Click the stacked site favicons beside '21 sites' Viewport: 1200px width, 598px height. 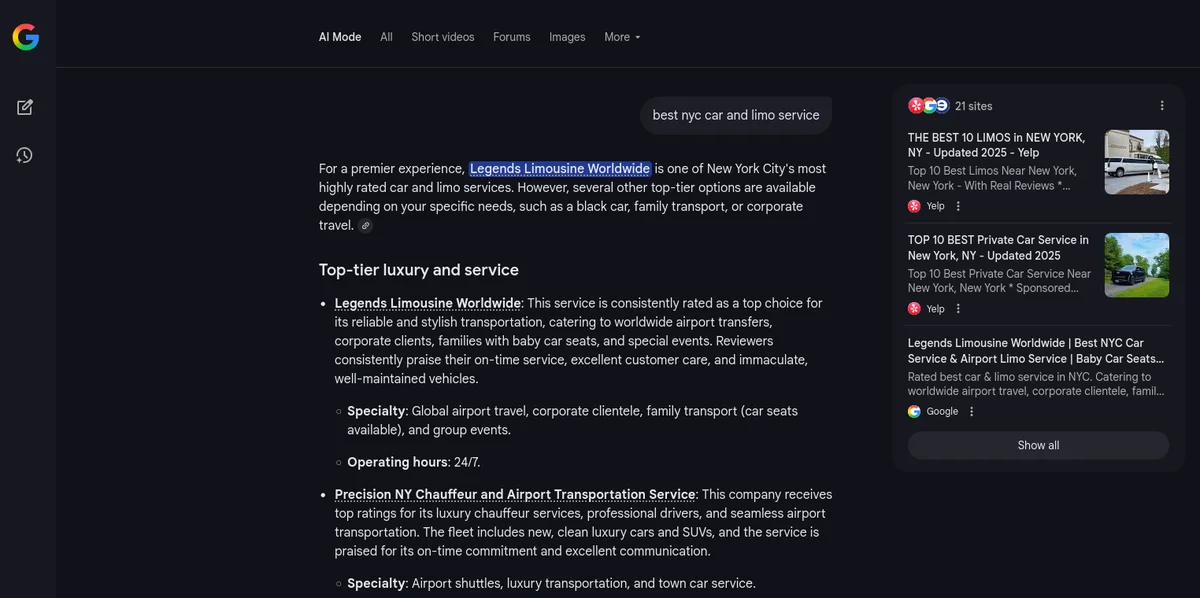(929, 105)
